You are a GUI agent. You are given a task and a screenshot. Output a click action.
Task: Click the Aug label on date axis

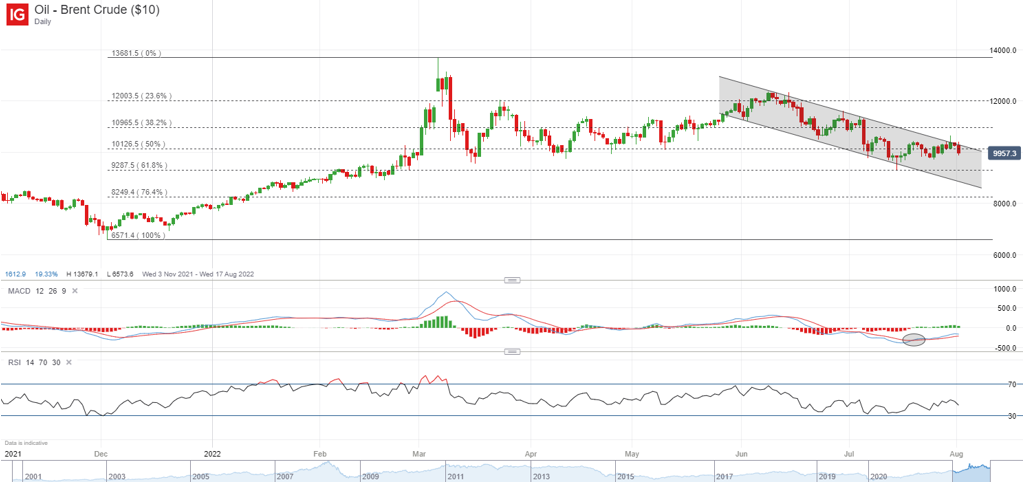pyautogui.click(x=957, y=453)
